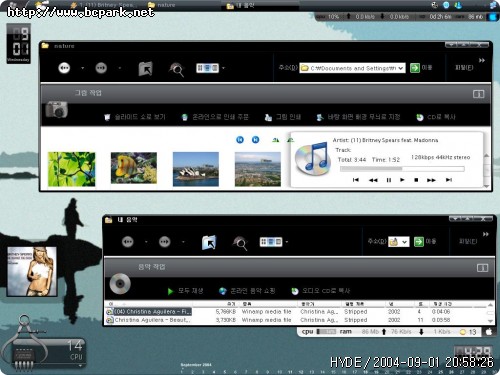Click Copy to audio CD task
The image size is (500, 375).
(x=321, y=291)
